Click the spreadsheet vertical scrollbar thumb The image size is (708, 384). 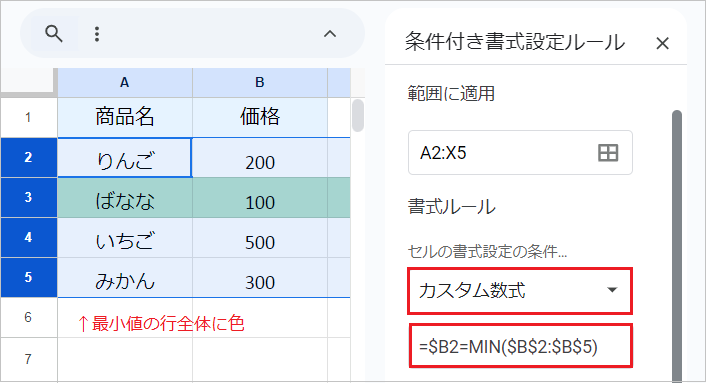(x=358, y=115)
